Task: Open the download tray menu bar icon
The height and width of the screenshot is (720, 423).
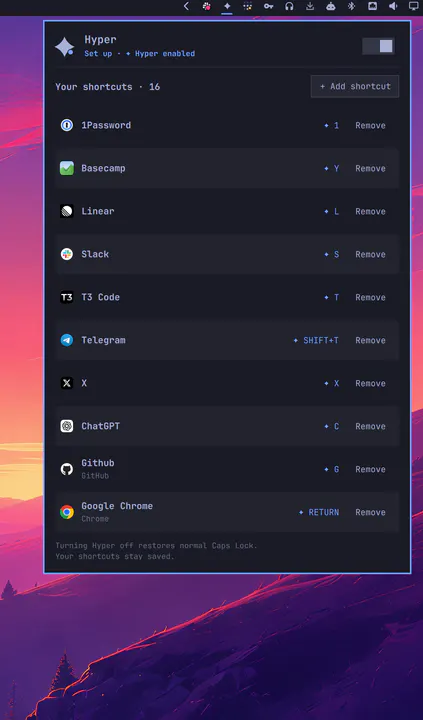Action: click(x=310, y=6)
